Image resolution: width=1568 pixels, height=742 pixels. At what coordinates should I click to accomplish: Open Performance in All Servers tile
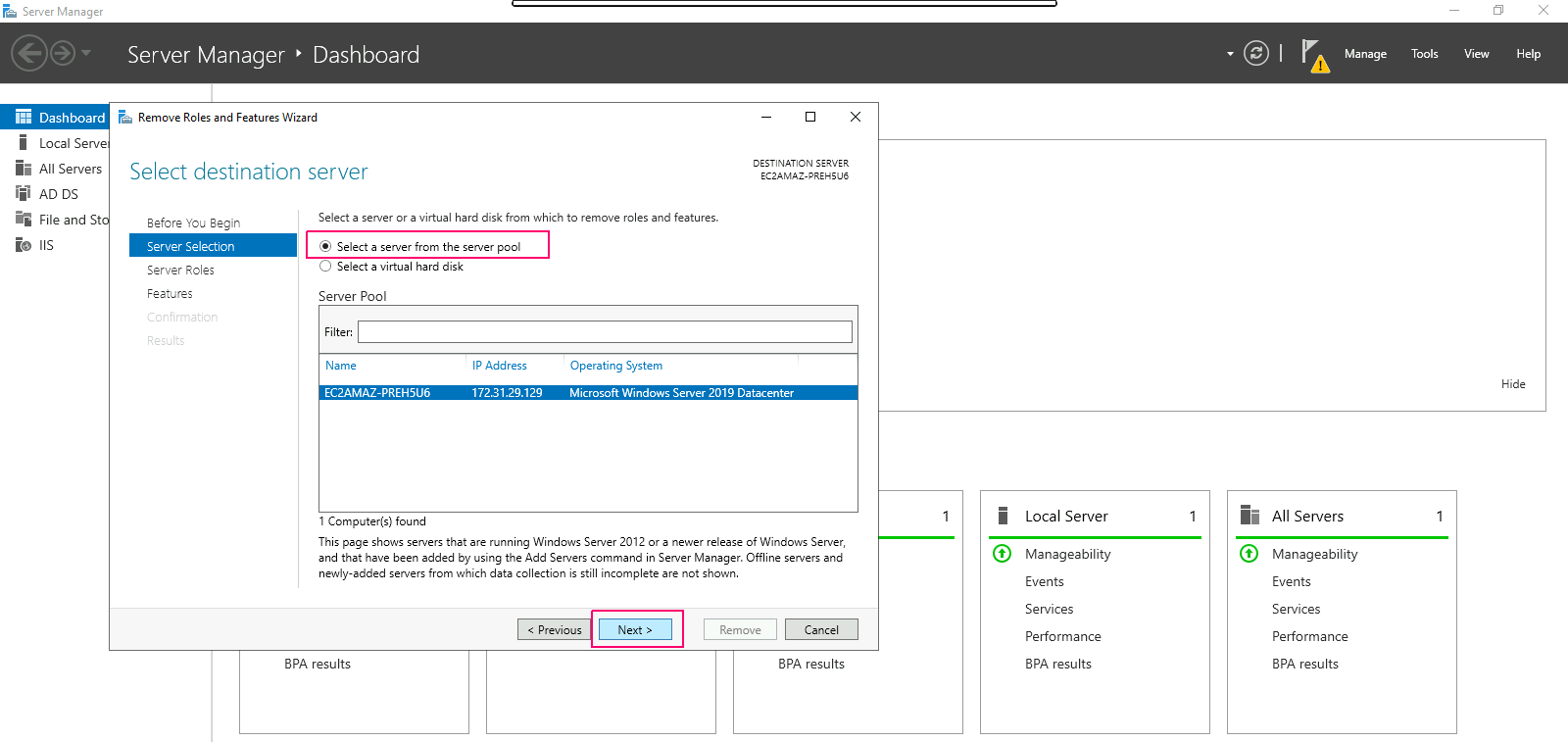coord(1309,636)
